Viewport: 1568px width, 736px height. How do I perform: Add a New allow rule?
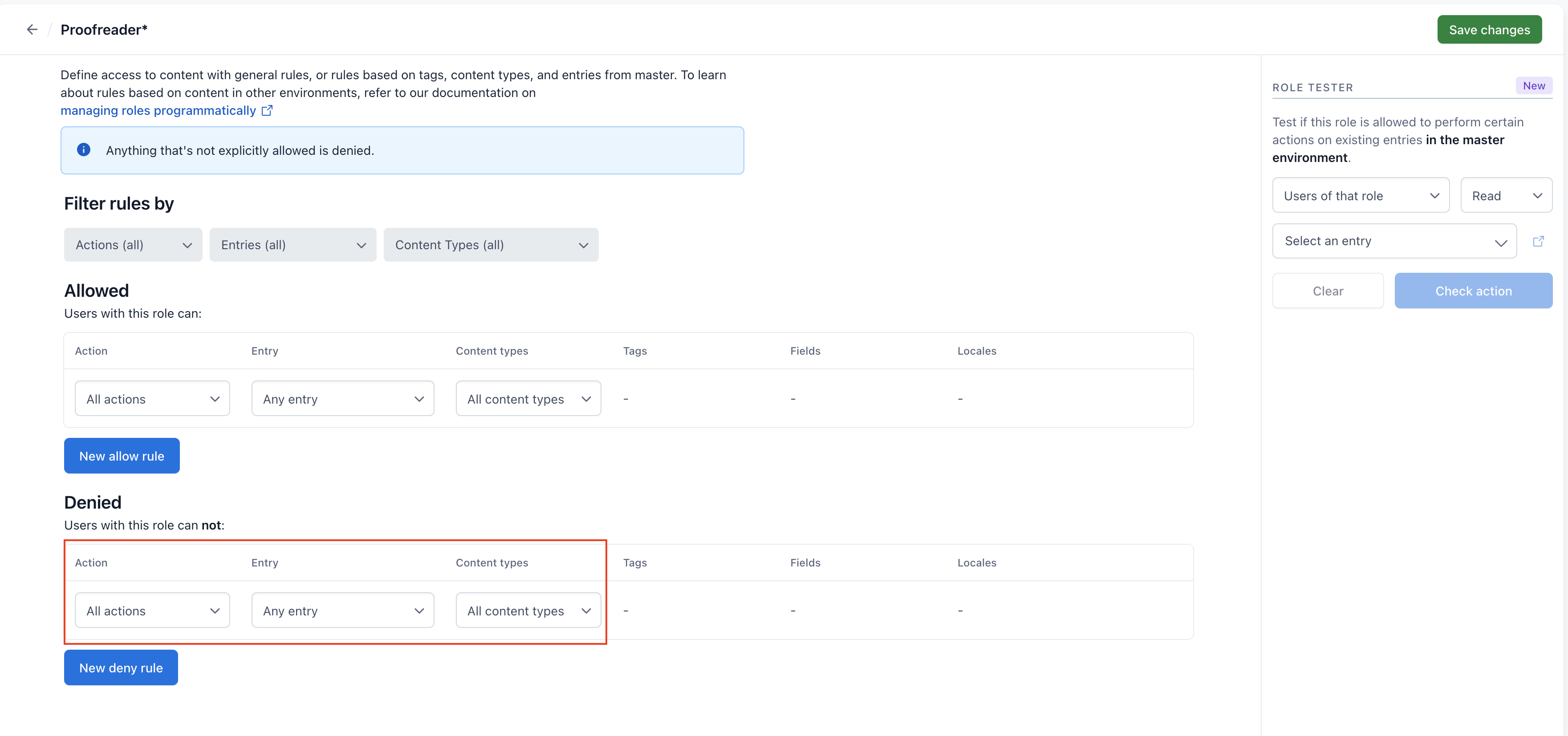122,456
